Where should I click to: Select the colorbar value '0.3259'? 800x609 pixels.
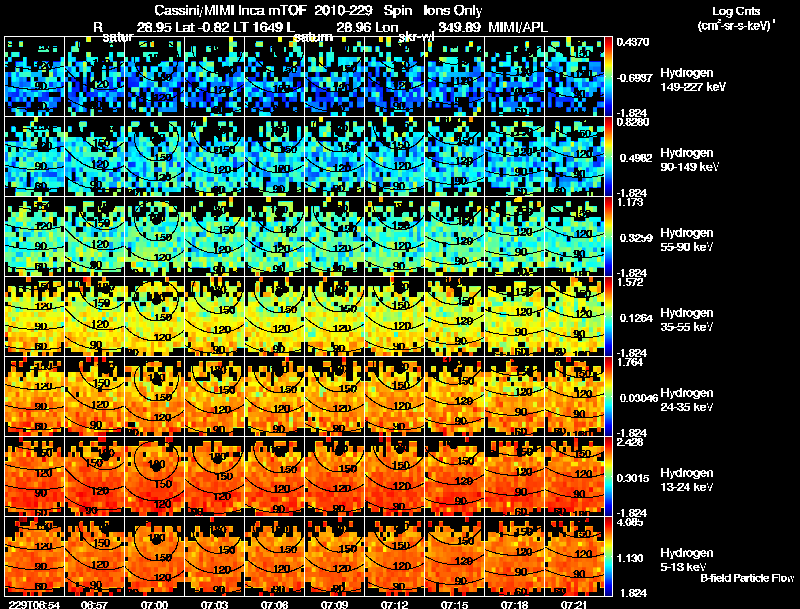point(636,238)
